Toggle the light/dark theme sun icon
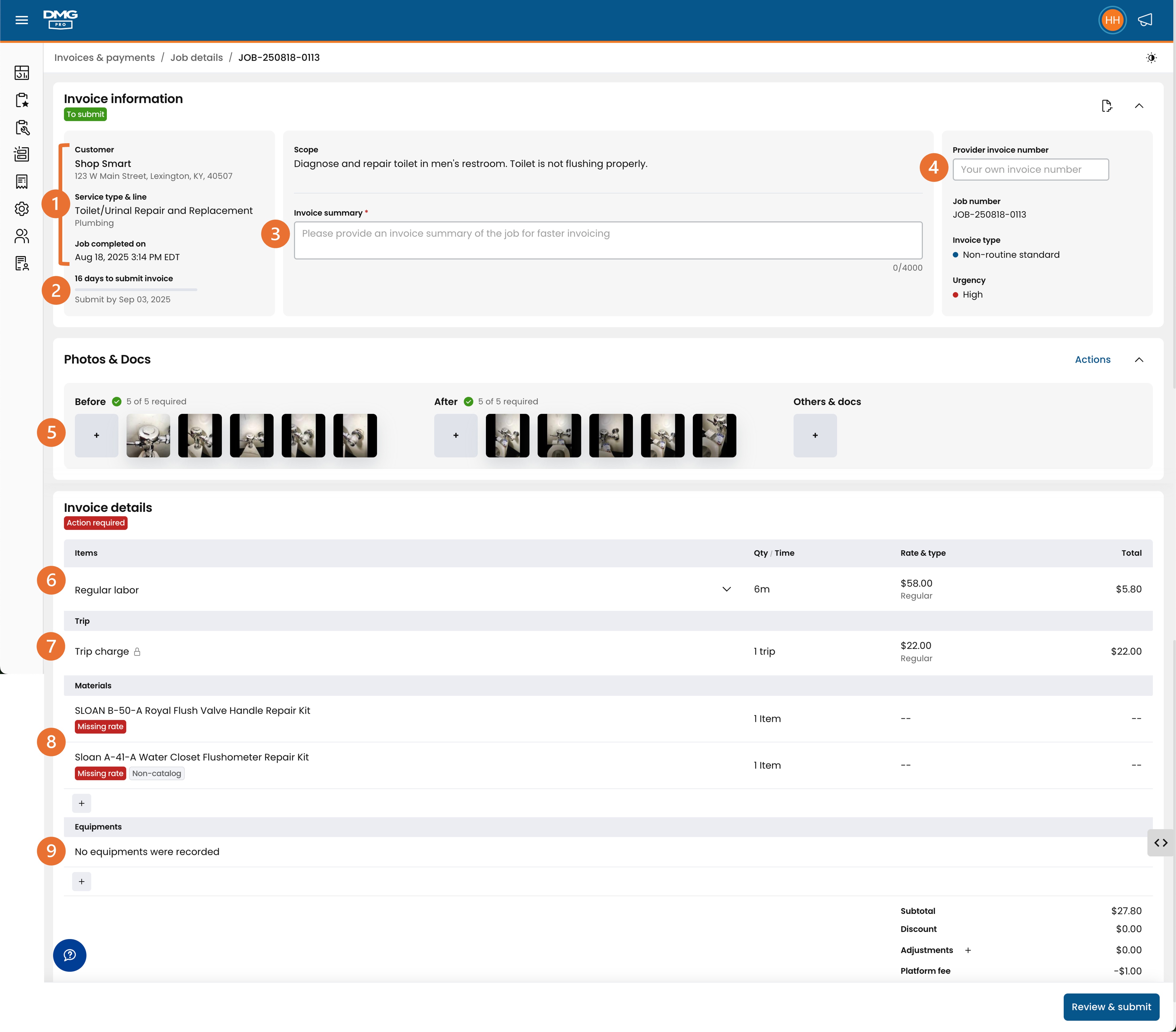 click(1151, 57)
